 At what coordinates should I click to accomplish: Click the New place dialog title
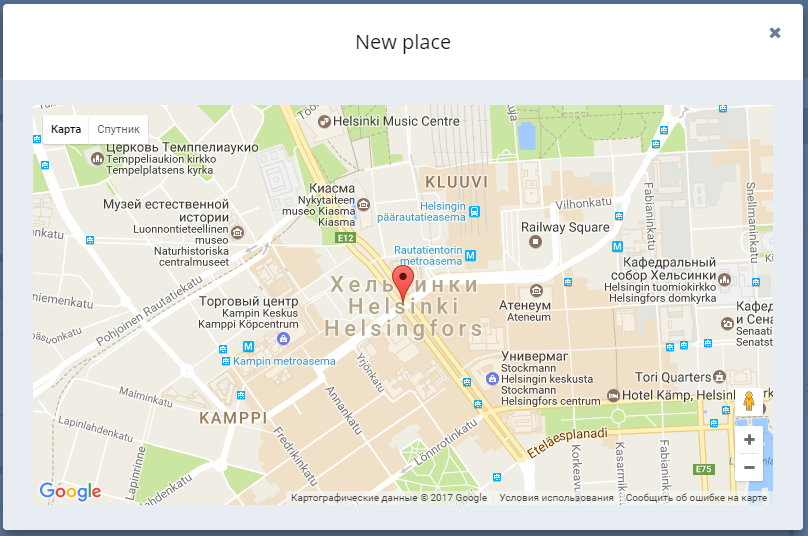click(x=403, y=42)
